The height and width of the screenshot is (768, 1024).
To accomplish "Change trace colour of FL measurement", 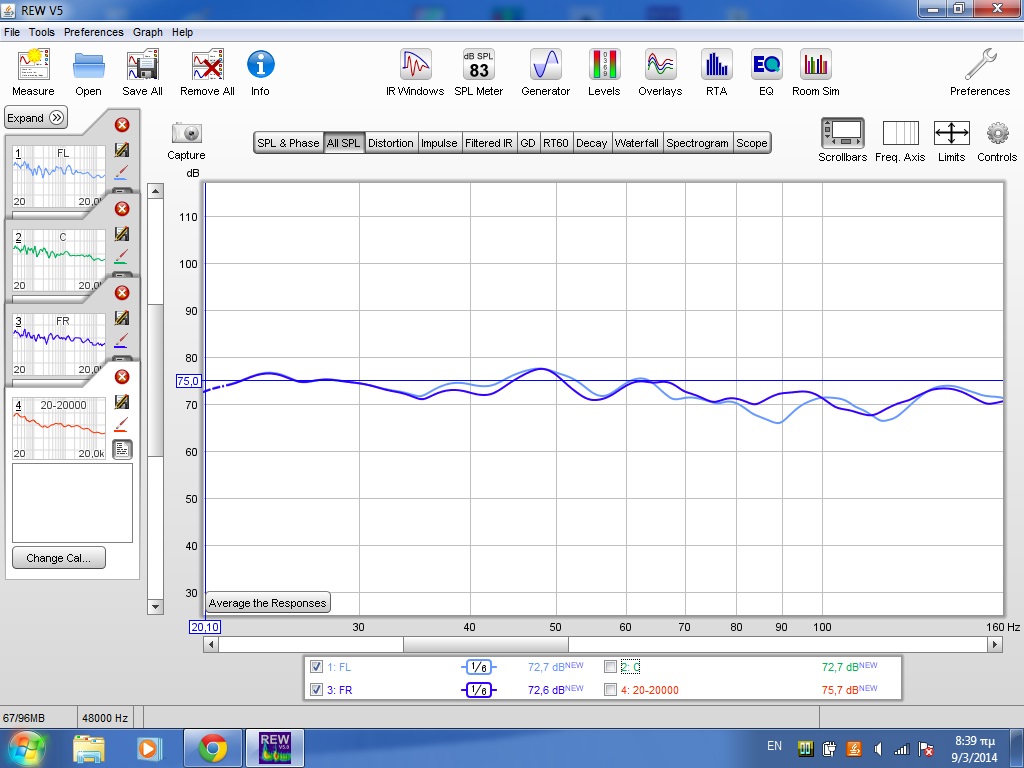I will [x=121, y=172].
